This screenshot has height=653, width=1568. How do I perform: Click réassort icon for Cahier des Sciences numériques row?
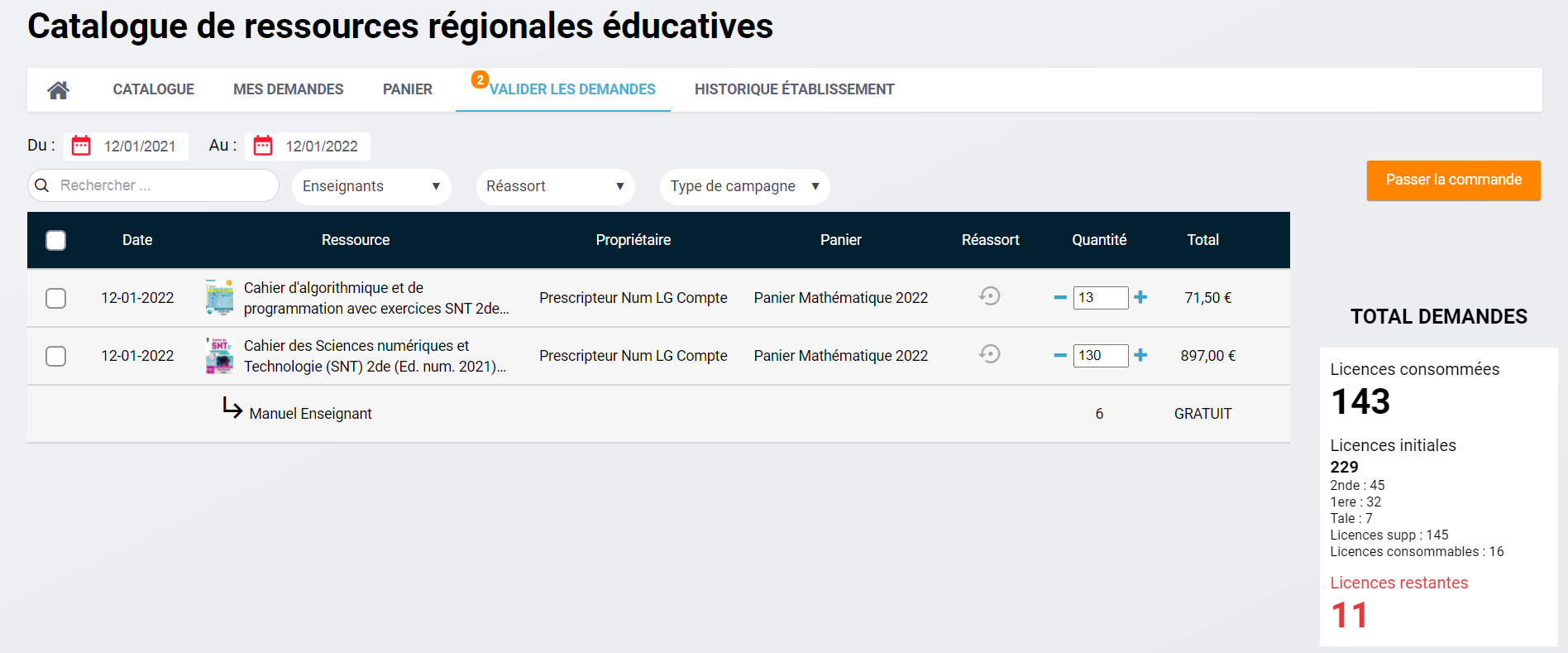coord(990,354)
